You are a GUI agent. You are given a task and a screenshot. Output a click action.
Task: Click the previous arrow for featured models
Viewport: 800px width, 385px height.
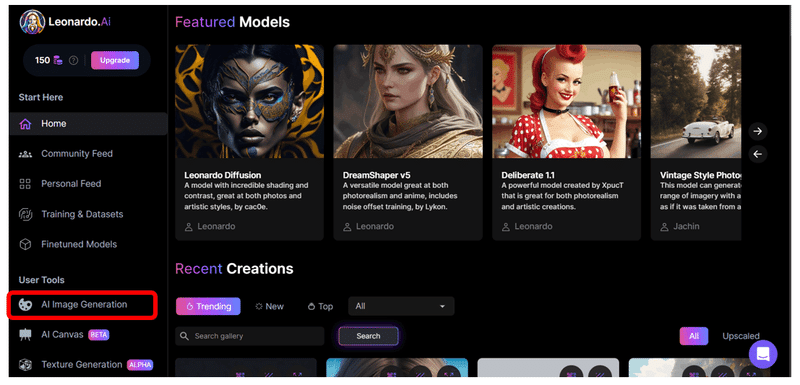point(758,154)
